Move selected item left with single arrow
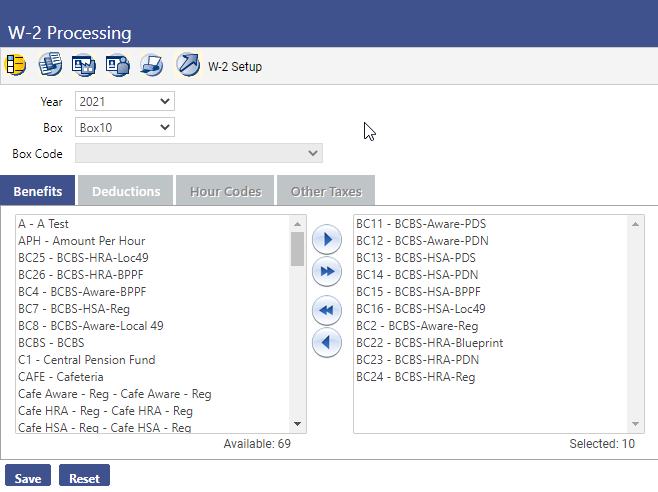This screenshot has width=658, height=492. pos(325,343)
